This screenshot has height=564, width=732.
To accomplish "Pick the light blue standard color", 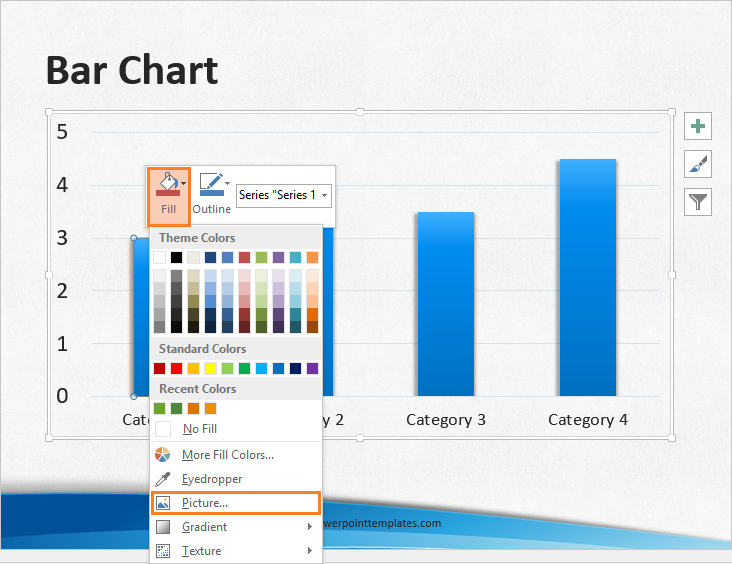I will [261, 368].
